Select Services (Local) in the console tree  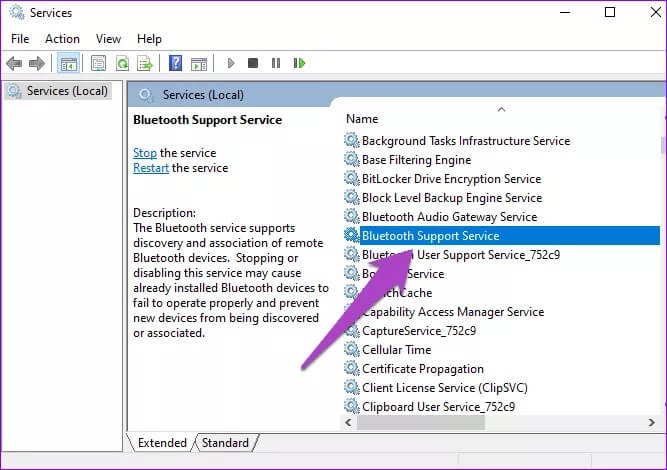point(58,91)
